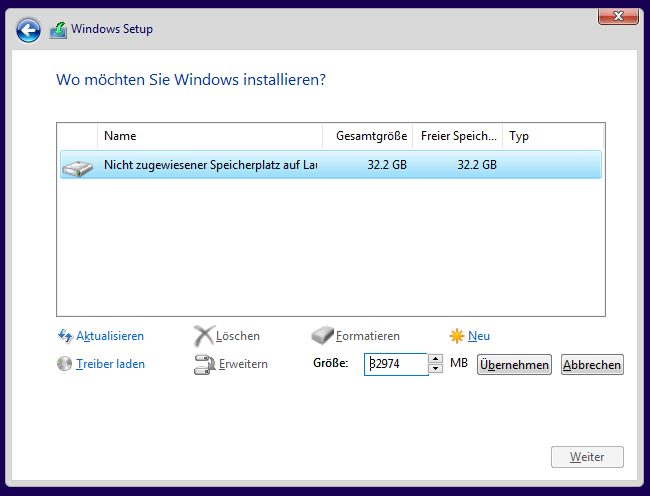Click the Formatieren label

click(368, 336)
